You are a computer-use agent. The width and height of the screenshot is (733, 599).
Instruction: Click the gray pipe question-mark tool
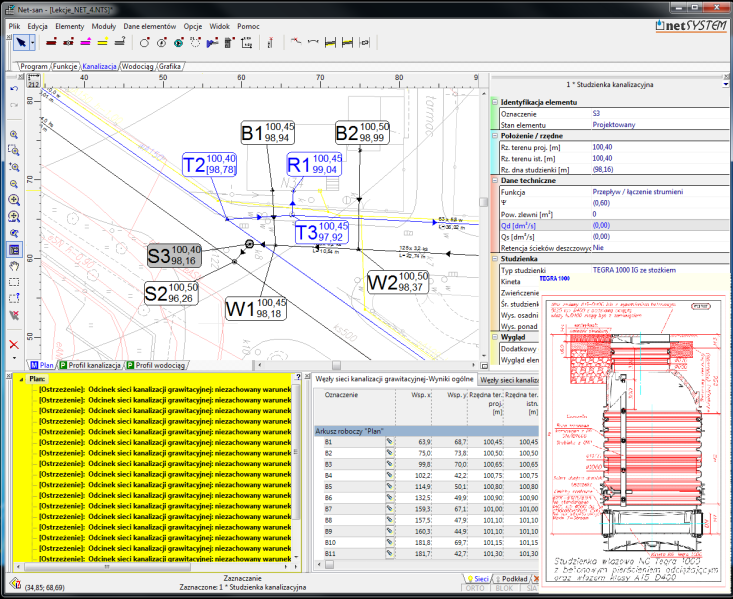120,43
